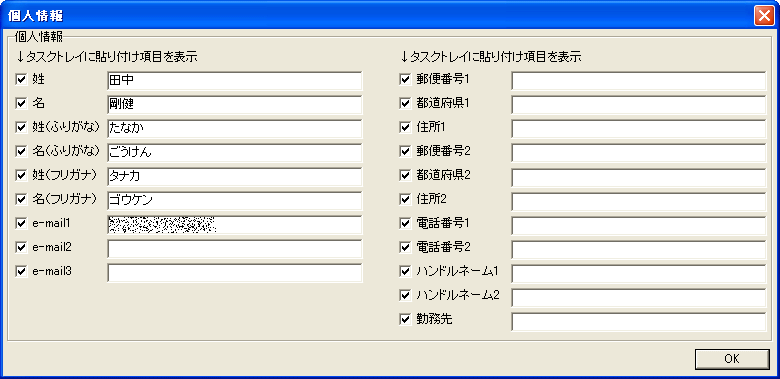
Task: Uncheck the e-mail3 checkbox
Action: point(21,271)
